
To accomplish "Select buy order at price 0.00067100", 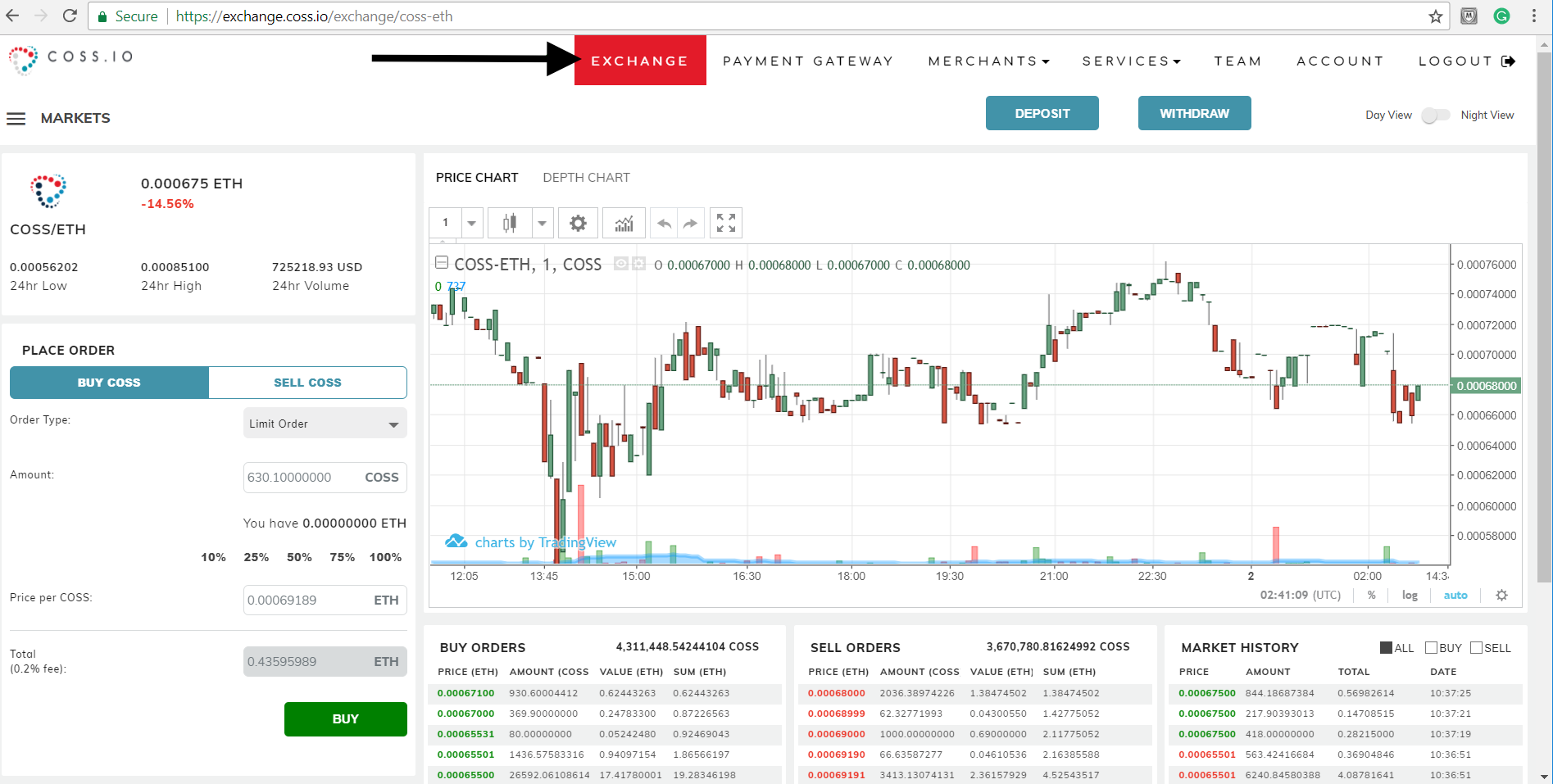I will point(605,694).
